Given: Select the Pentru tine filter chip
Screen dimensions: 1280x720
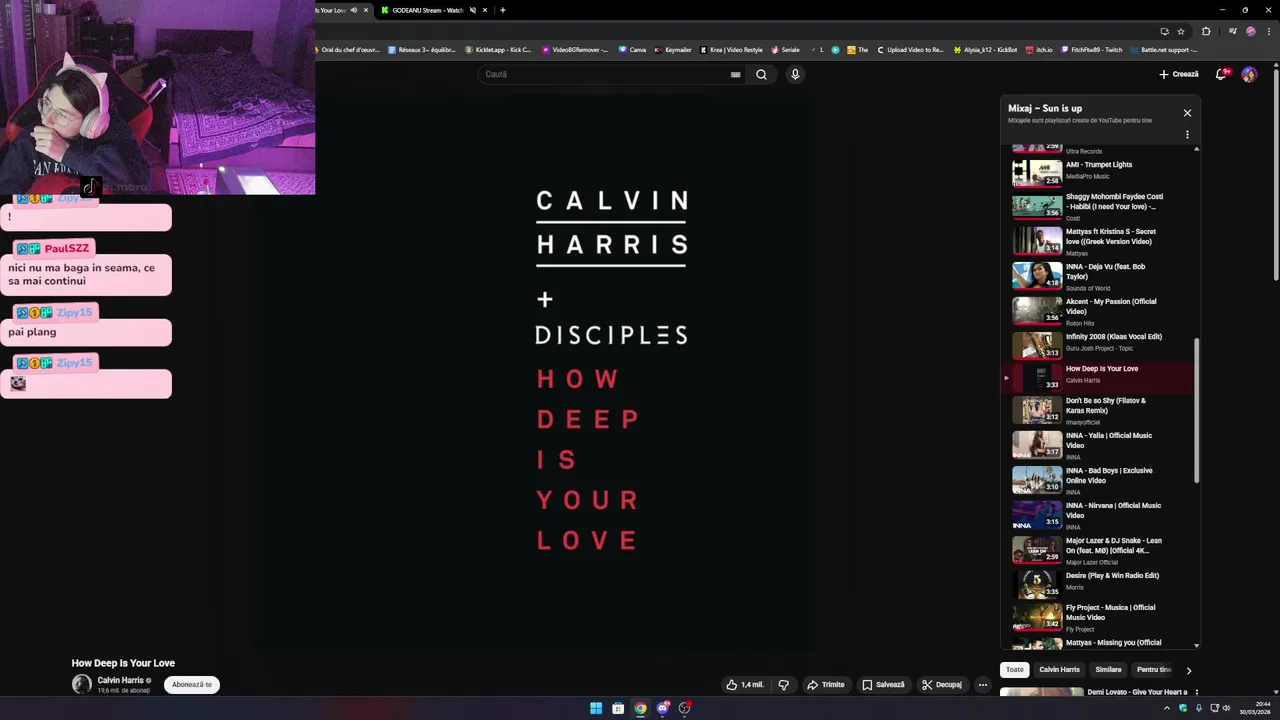Looking at the screenshot, I should 1153,669.
